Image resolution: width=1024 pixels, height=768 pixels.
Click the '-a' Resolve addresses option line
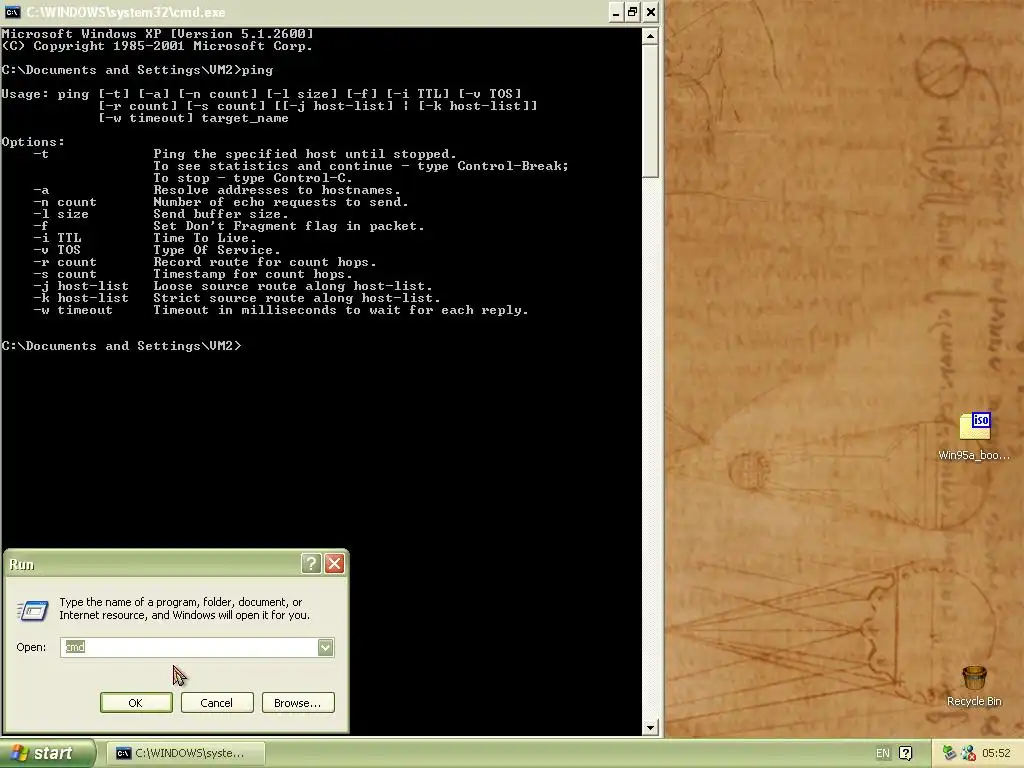217,191
